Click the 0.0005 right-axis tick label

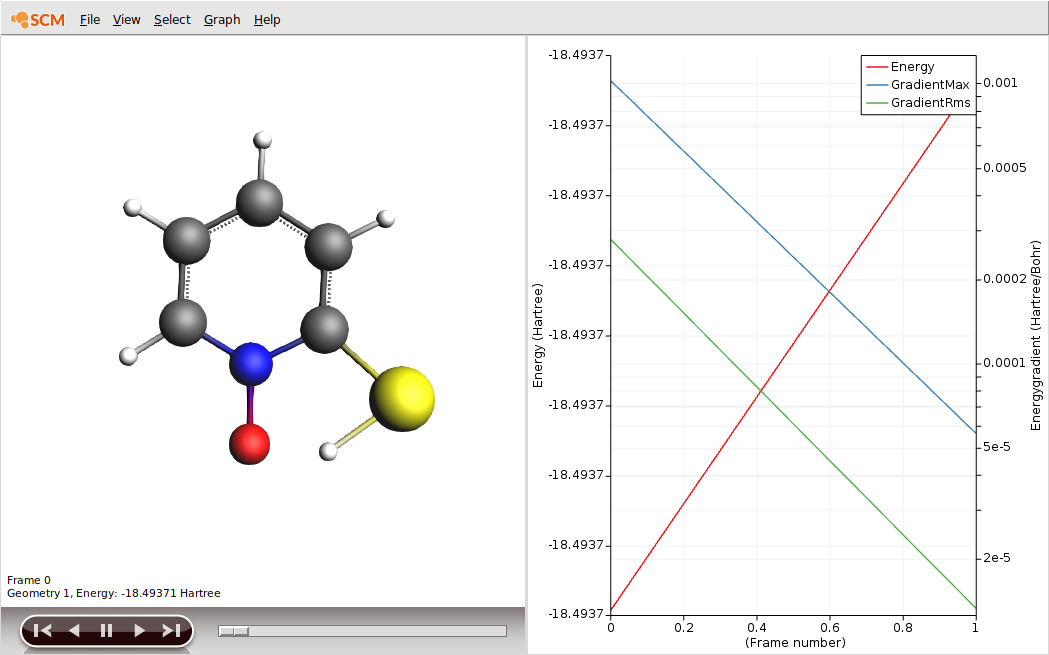(x=1004, y=168)
